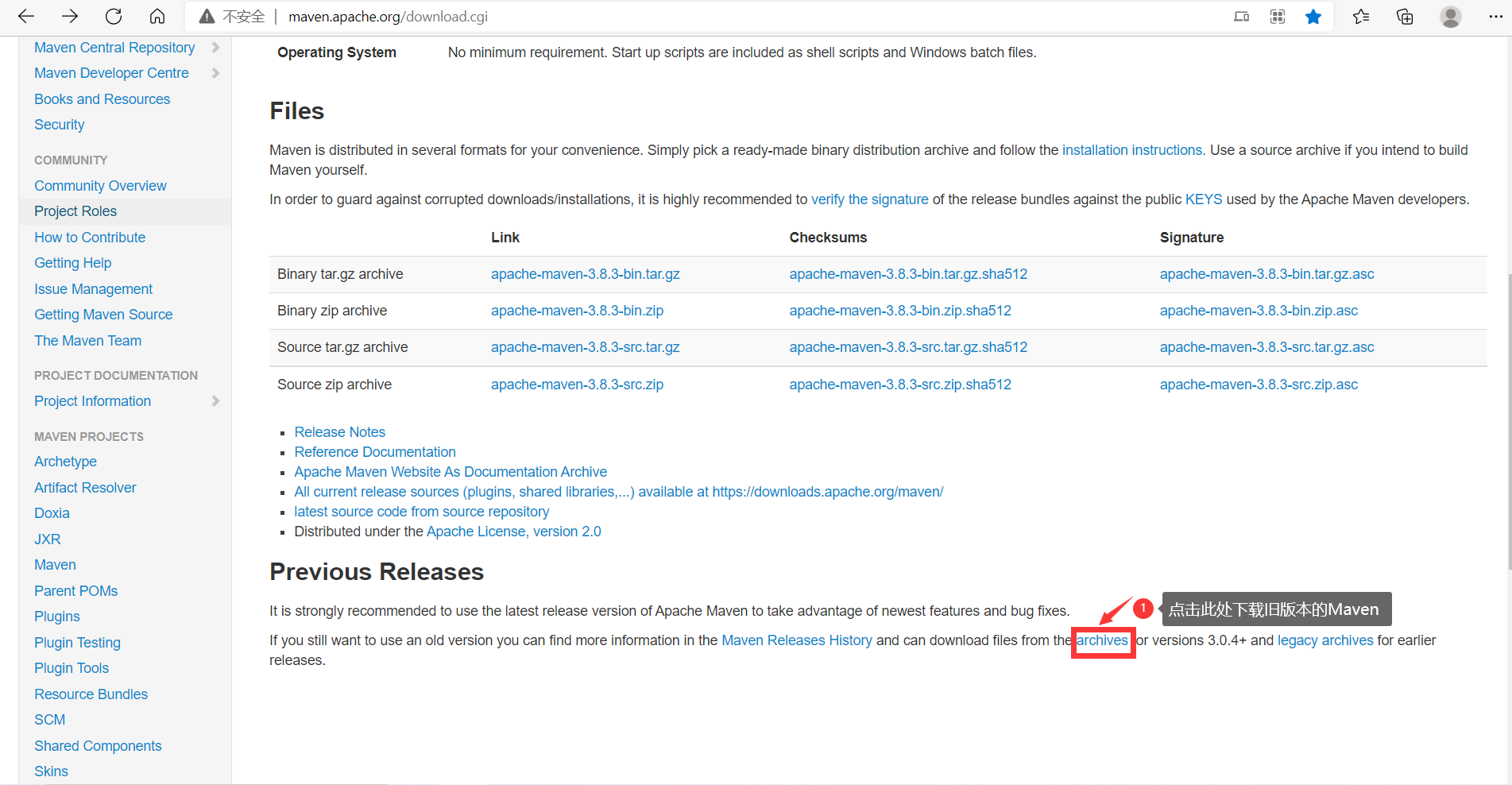Go back with the browser back arrow
1512x785 pixels.
click(x=26, y=16)
